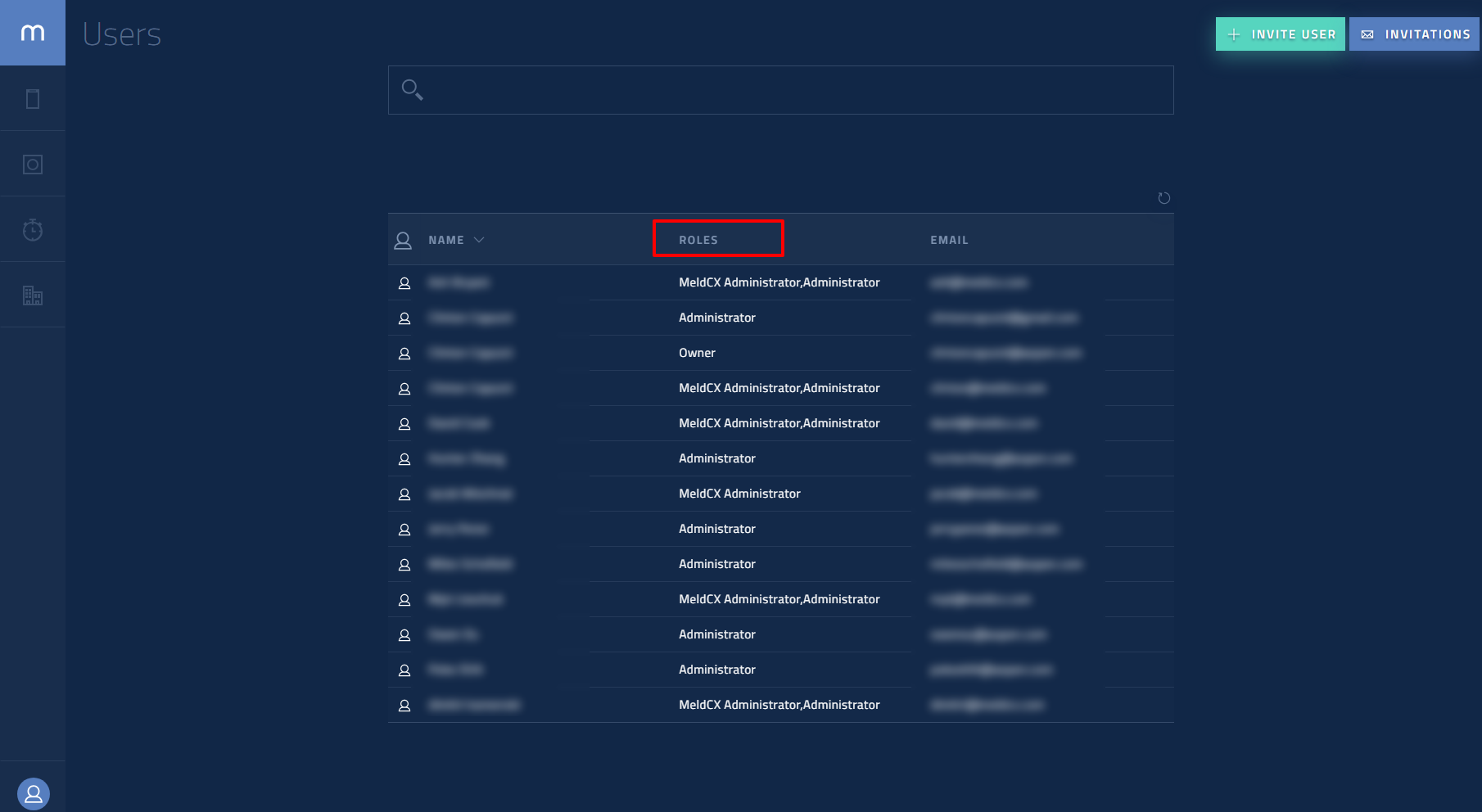Image resolution: width=1482 pixels, height=812 pixels.
Task: Click the magnifier search icon
Action: point(412,89)
